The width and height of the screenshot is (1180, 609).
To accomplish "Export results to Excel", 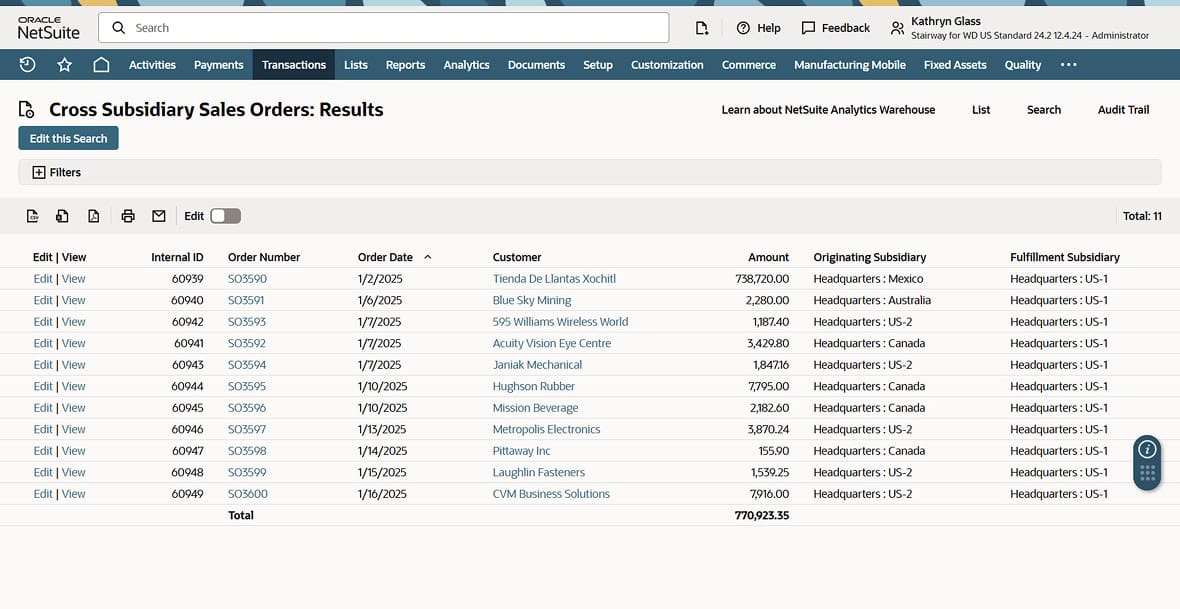I will click(x=62, y=215).
